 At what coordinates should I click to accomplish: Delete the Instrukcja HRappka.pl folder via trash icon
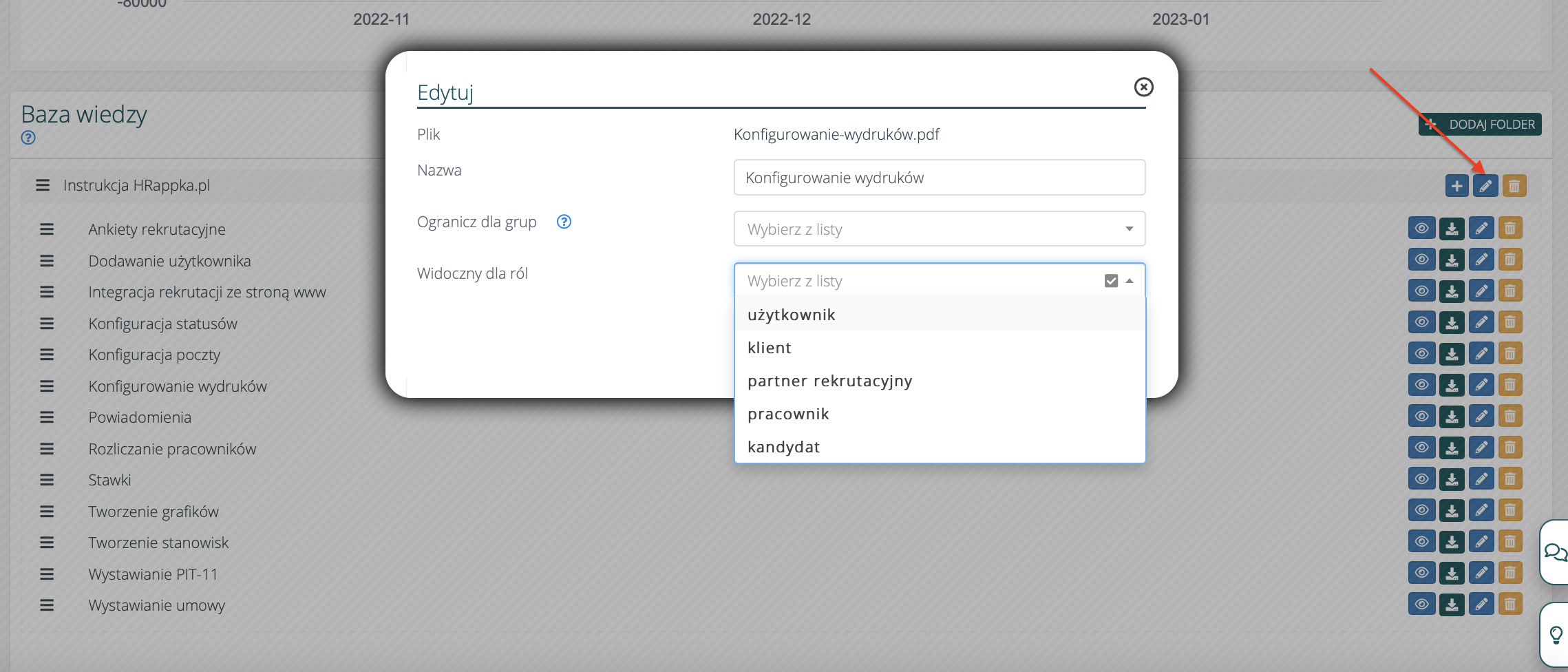[1514, 186]
